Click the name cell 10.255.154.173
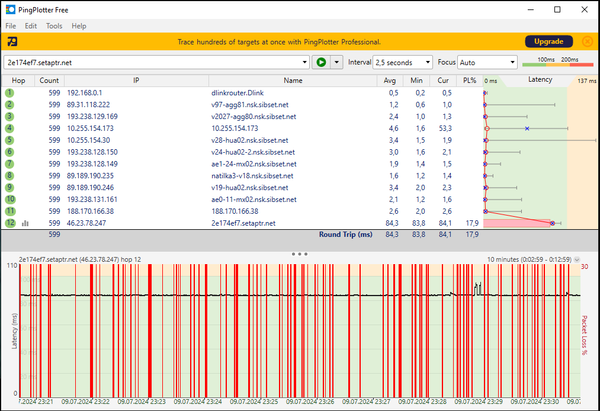This screenshot has width=600, height=411. point(235,128)
